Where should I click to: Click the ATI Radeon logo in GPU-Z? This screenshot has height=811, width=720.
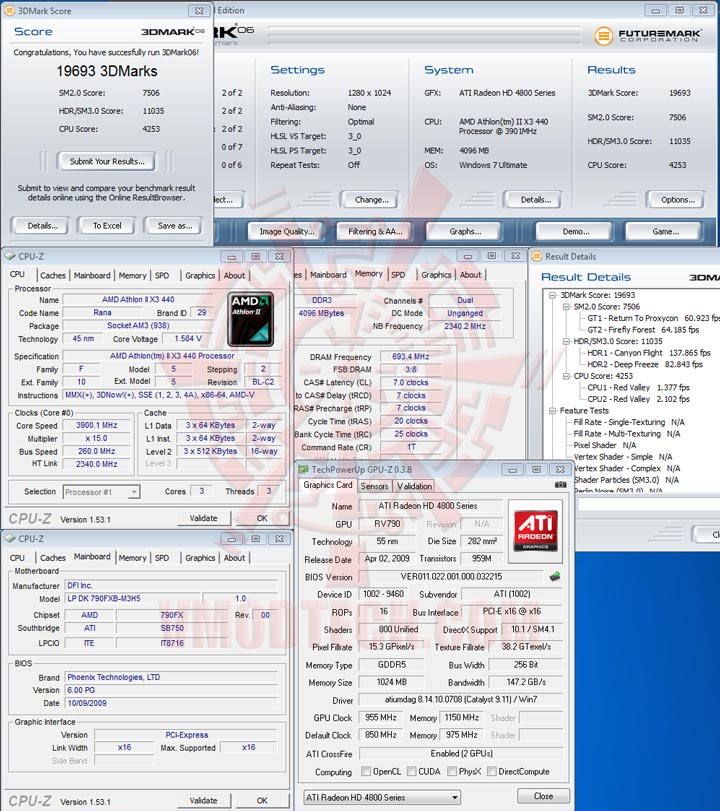click(x=535, y=531)
